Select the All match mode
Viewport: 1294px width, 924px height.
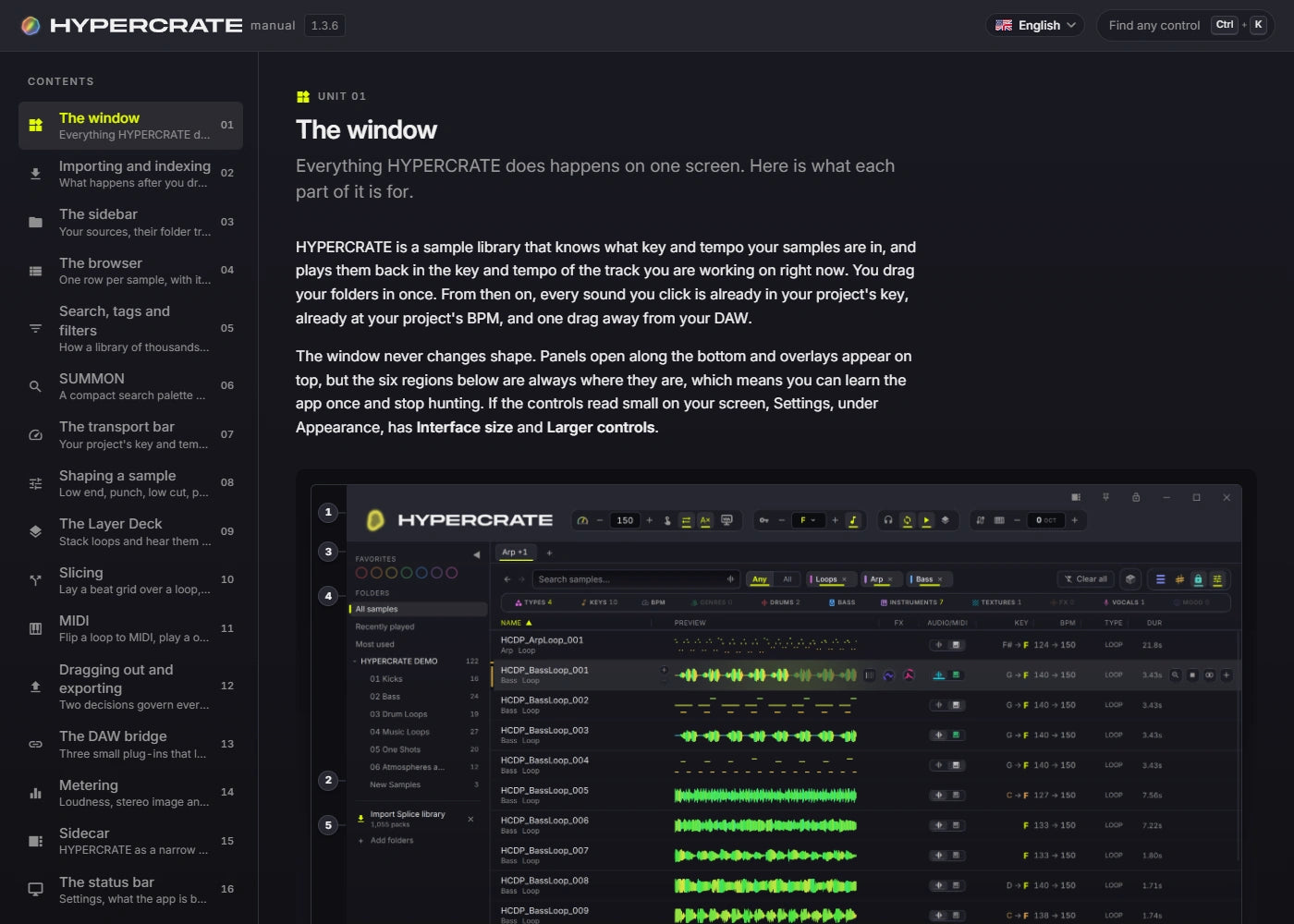(x=787, y=579)
